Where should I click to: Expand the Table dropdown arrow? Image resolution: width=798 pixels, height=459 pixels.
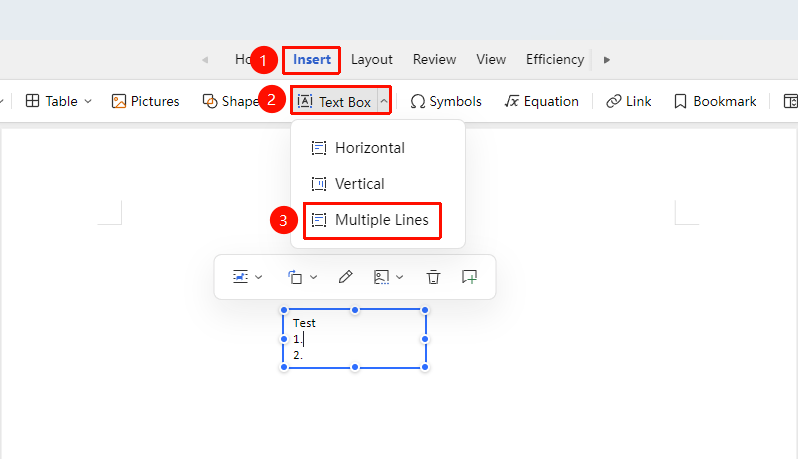(88, 101)
